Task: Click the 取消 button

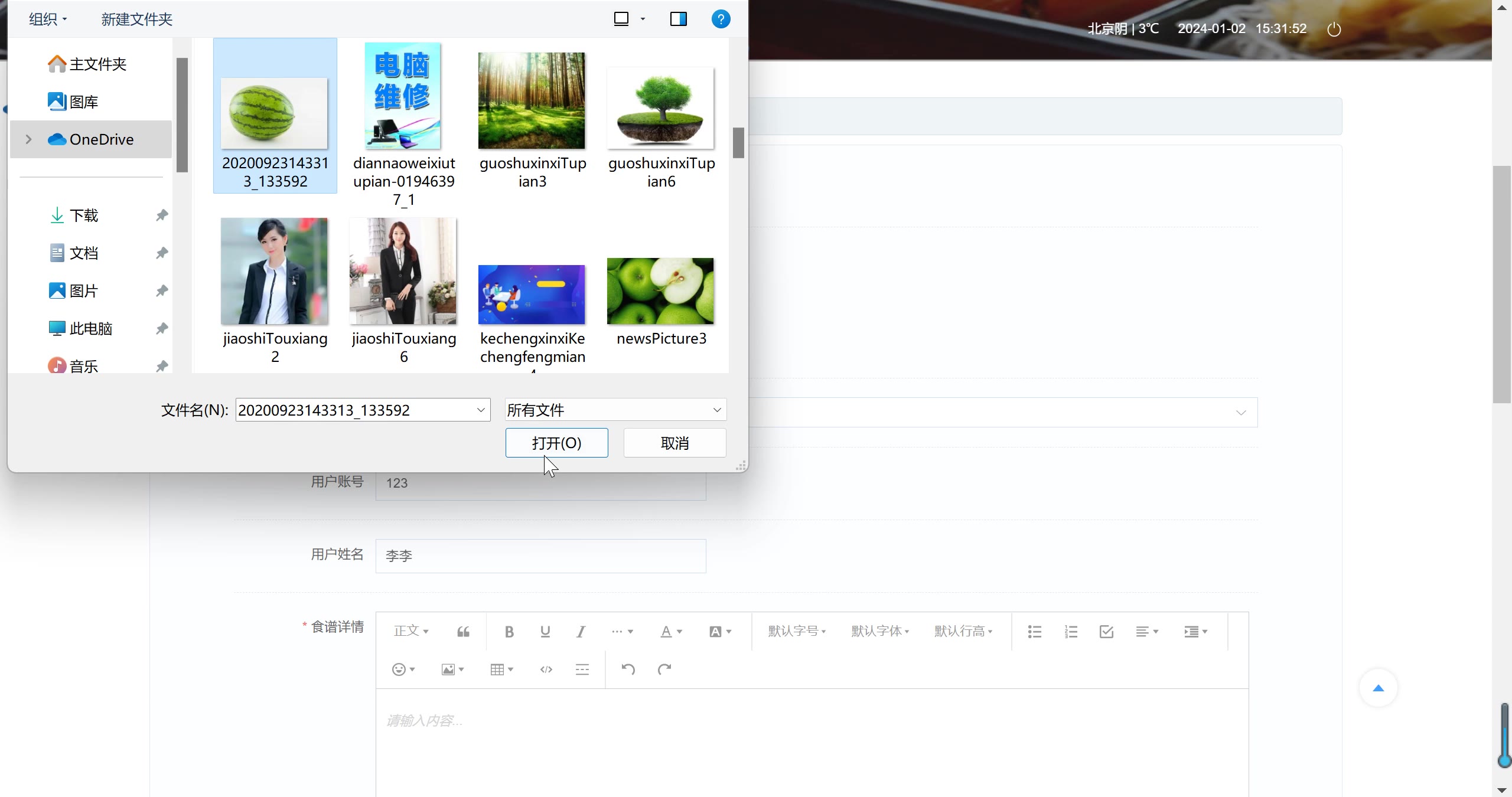Action: click(674, 443)
